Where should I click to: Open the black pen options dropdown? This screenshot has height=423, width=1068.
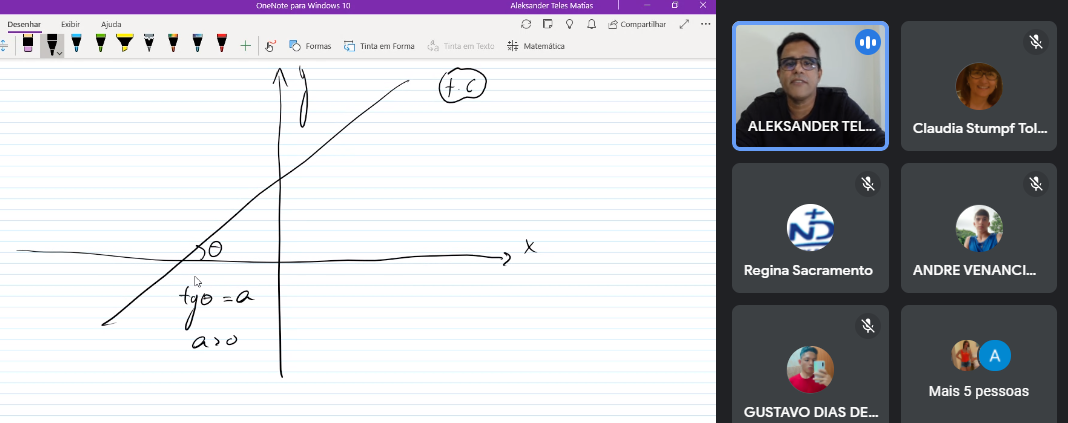60,51
